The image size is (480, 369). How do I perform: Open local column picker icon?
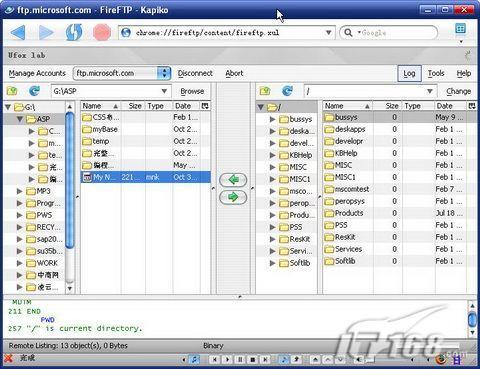[205, 106]
